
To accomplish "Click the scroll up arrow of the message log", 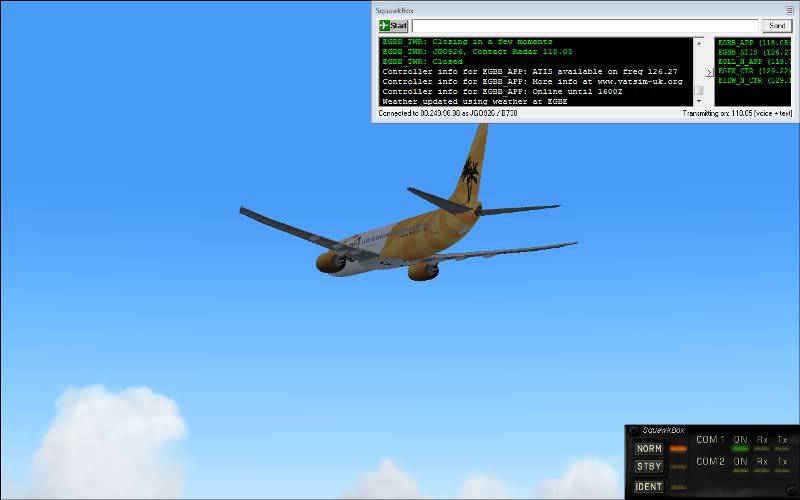I will tap(699, 43).
